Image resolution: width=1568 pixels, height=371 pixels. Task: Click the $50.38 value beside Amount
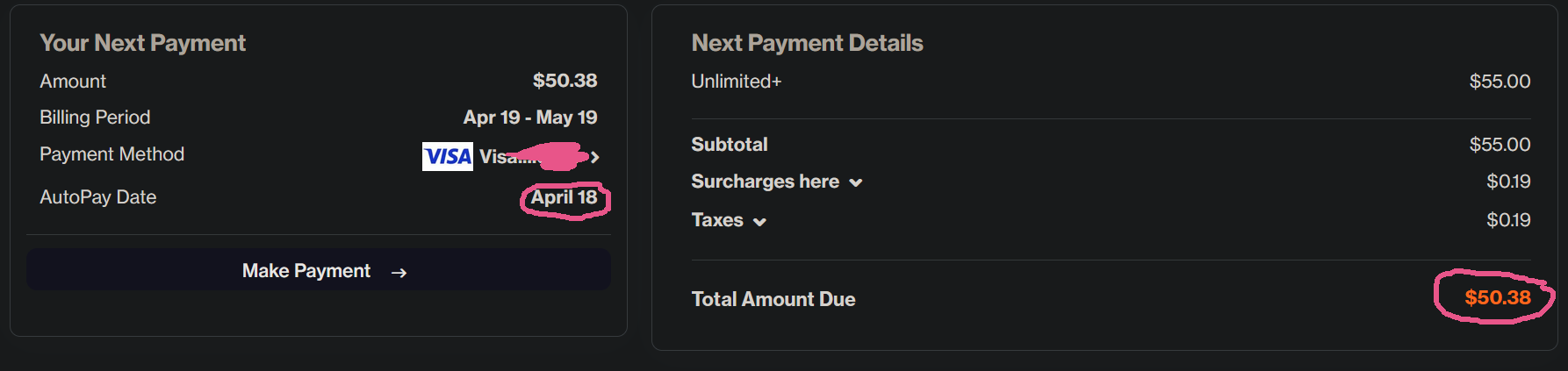click(x=565, y=81)
